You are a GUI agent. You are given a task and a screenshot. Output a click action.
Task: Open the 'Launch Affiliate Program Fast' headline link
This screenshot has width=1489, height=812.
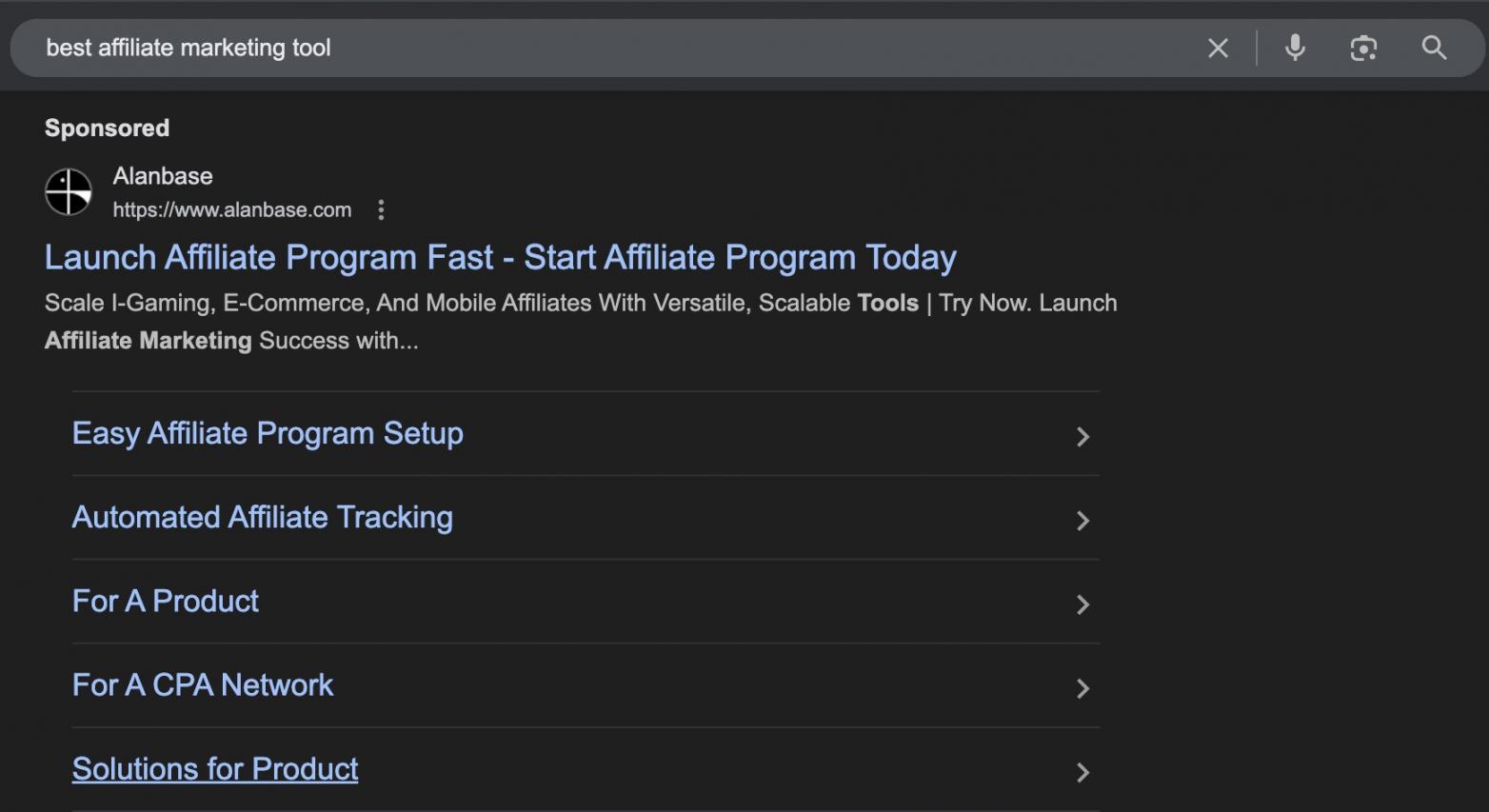tap(500, 257)
